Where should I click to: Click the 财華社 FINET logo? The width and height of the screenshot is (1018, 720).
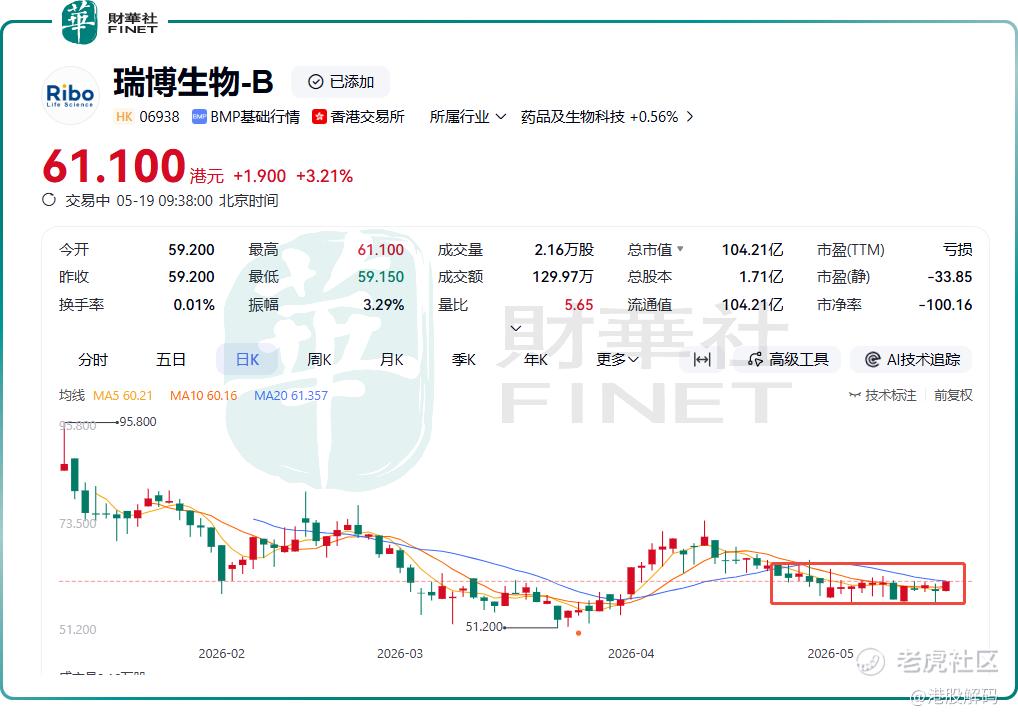coord(110,22)
